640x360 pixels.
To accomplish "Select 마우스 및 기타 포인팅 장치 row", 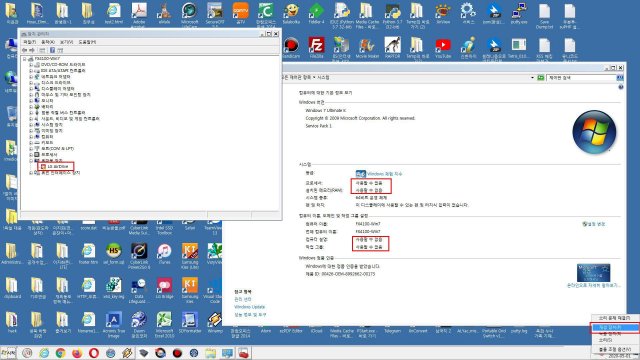I will click(x=62, y=95).
